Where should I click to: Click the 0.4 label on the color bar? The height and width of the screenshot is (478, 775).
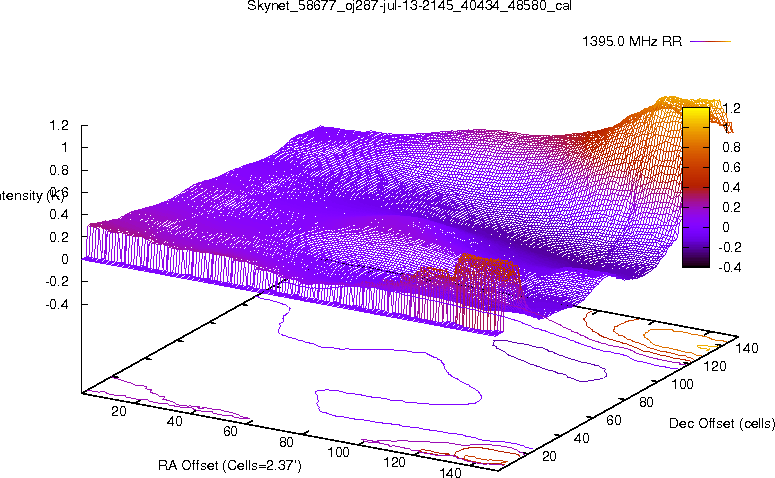click(x=732, y=187)
